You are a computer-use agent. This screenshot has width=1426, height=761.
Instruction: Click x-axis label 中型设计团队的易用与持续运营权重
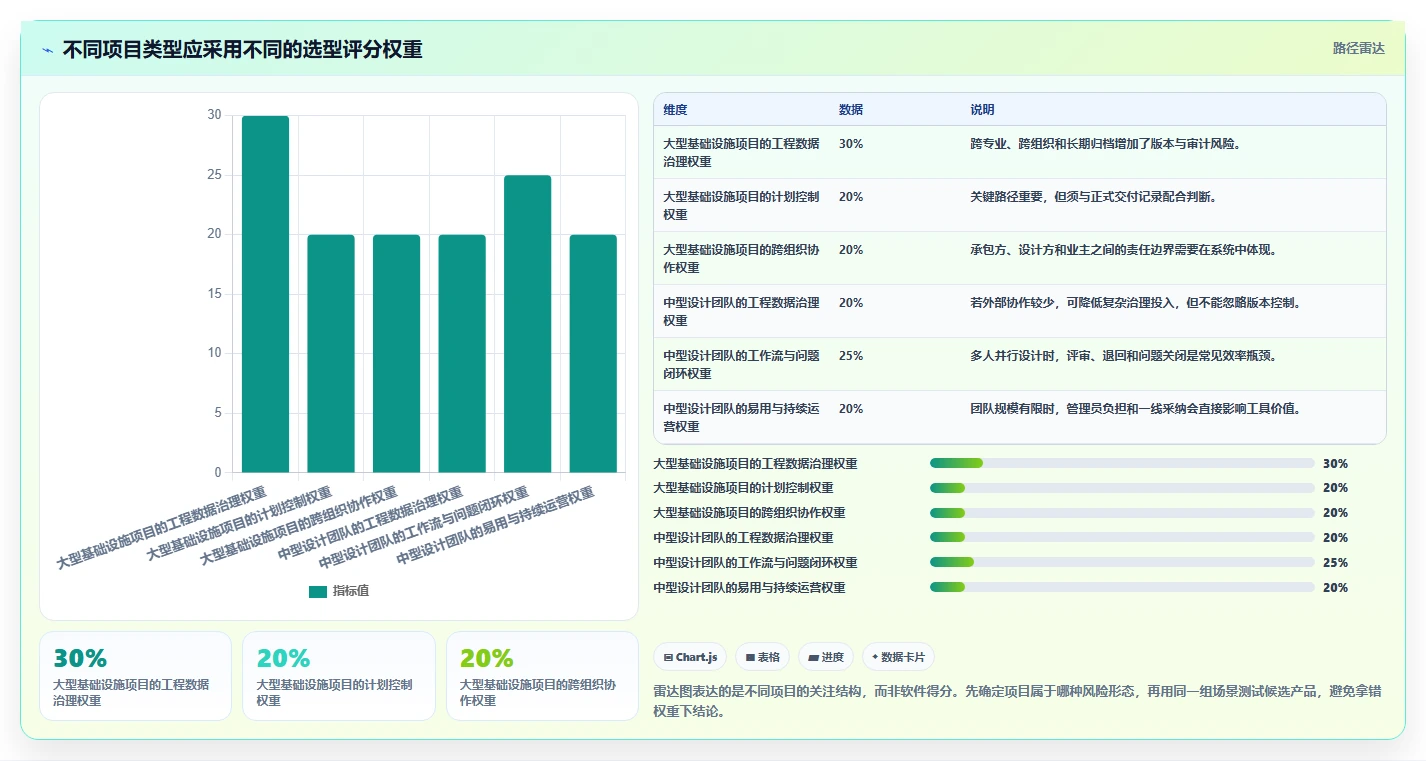(x=496, y=524)
